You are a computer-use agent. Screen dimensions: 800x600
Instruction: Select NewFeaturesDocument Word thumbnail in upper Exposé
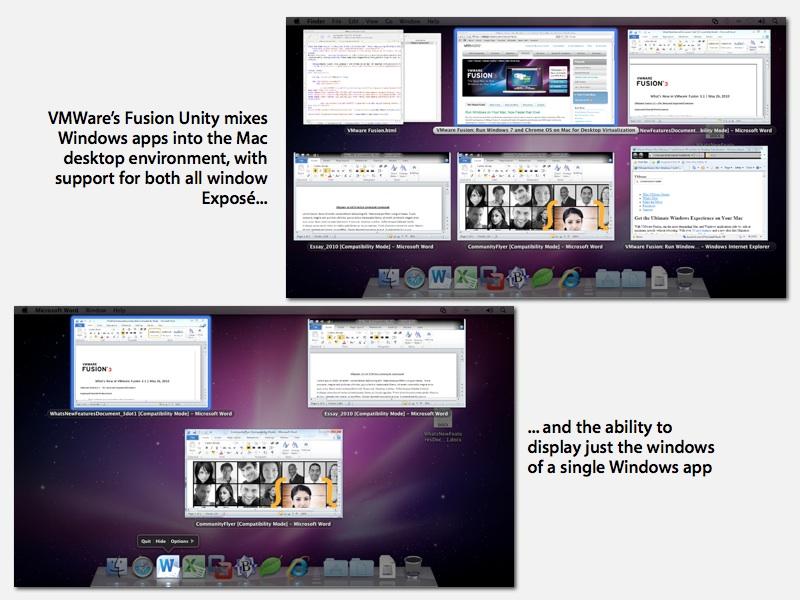698,76
